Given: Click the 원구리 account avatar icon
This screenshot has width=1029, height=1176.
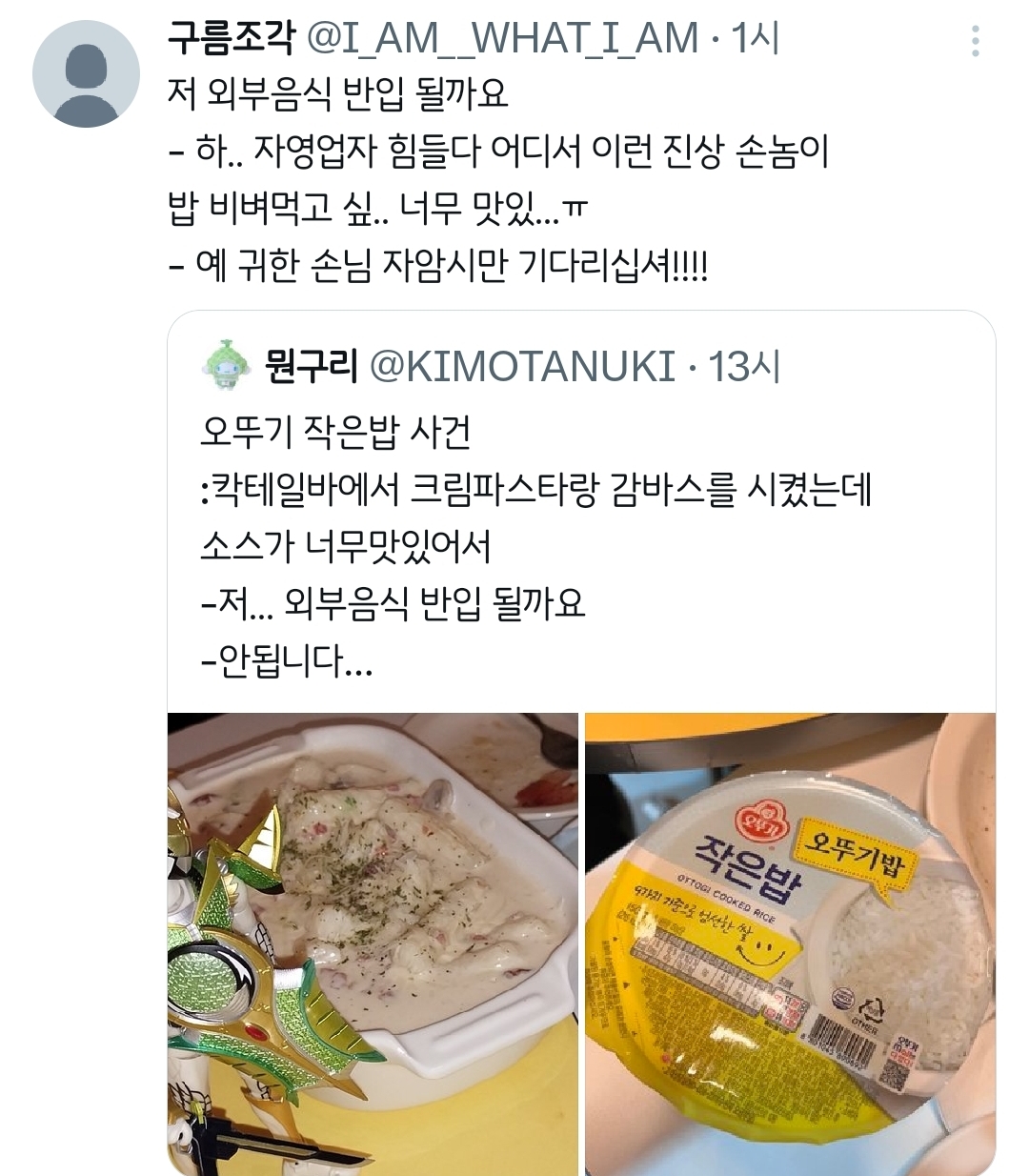Looking at the screenshot, I should tap(226, 366).
